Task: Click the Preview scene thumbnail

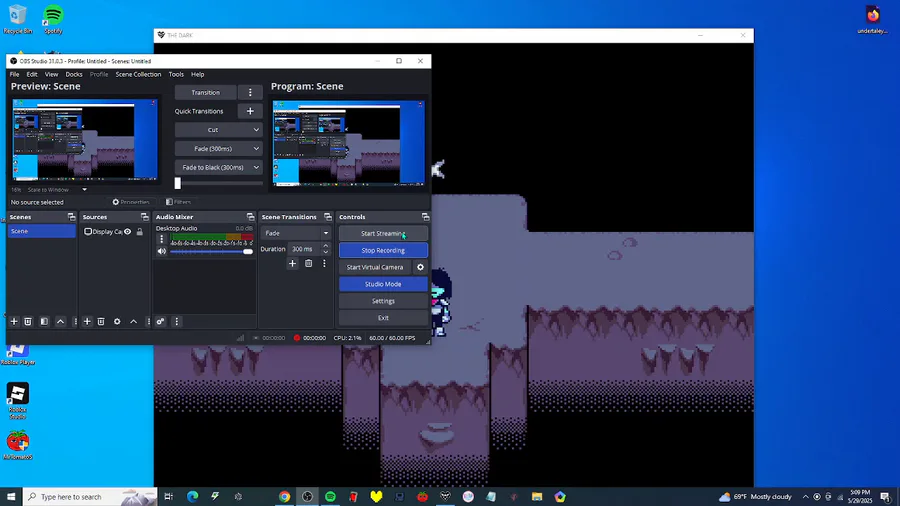Action: pos(85,139)
